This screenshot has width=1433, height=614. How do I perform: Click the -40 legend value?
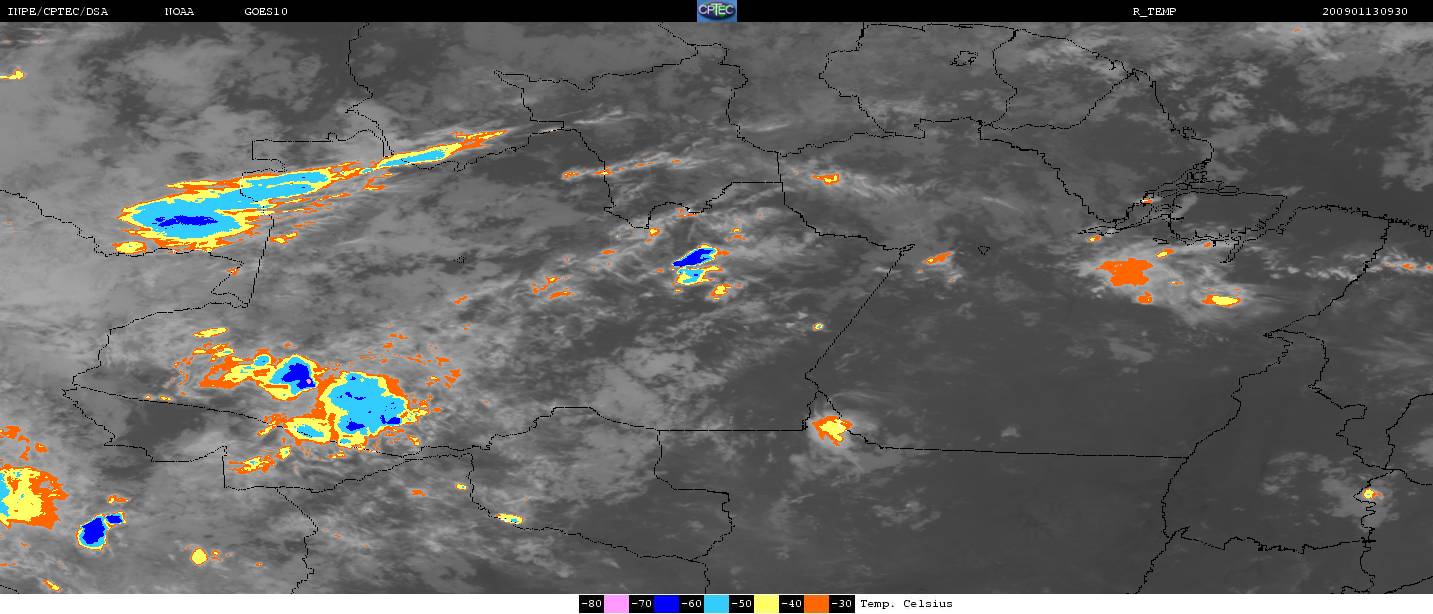click(792, 604)
